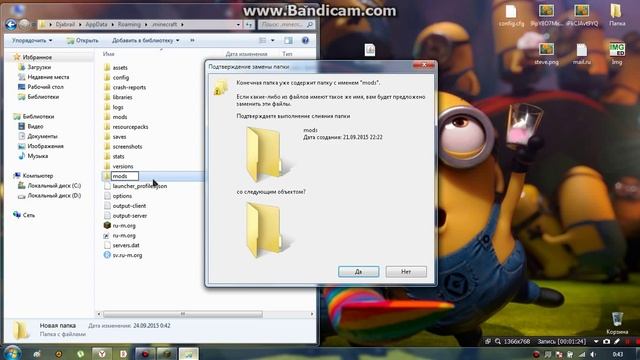
Task: Refresh the folder via address bar button
Action: [x=249, y=24]
